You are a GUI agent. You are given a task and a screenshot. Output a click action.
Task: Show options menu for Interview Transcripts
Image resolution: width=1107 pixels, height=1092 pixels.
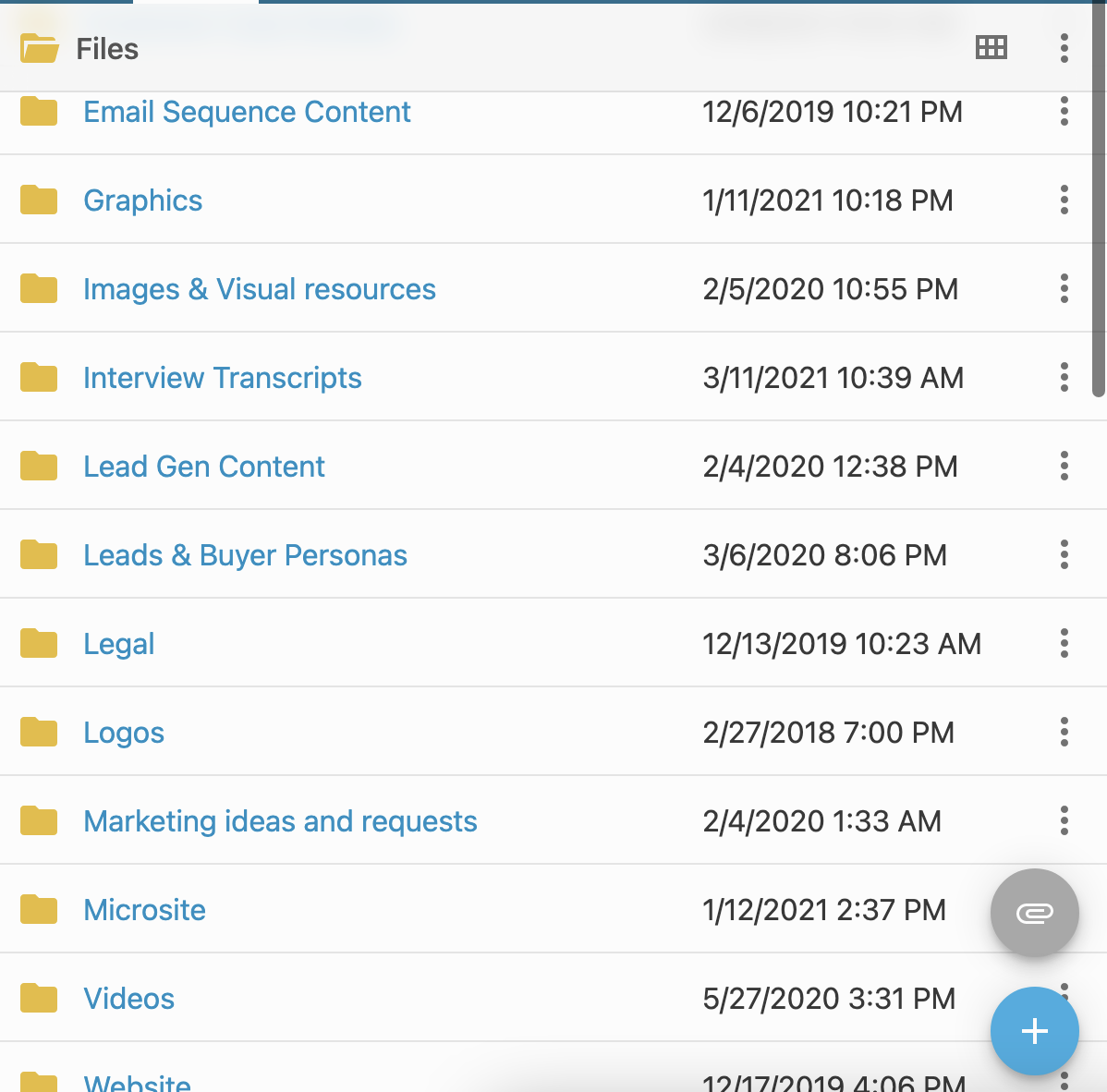tap(1064, 378)
